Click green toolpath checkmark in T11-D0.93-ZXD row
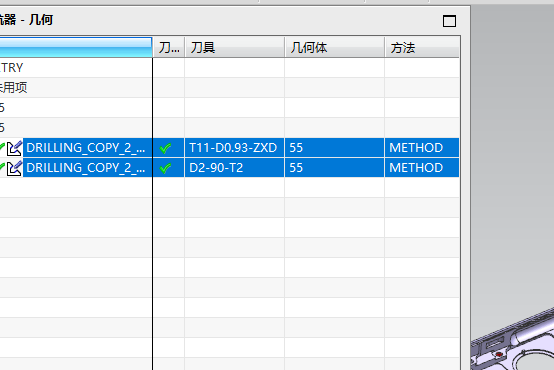The width and height of the screenshot is (554, 370). (165, 148)
